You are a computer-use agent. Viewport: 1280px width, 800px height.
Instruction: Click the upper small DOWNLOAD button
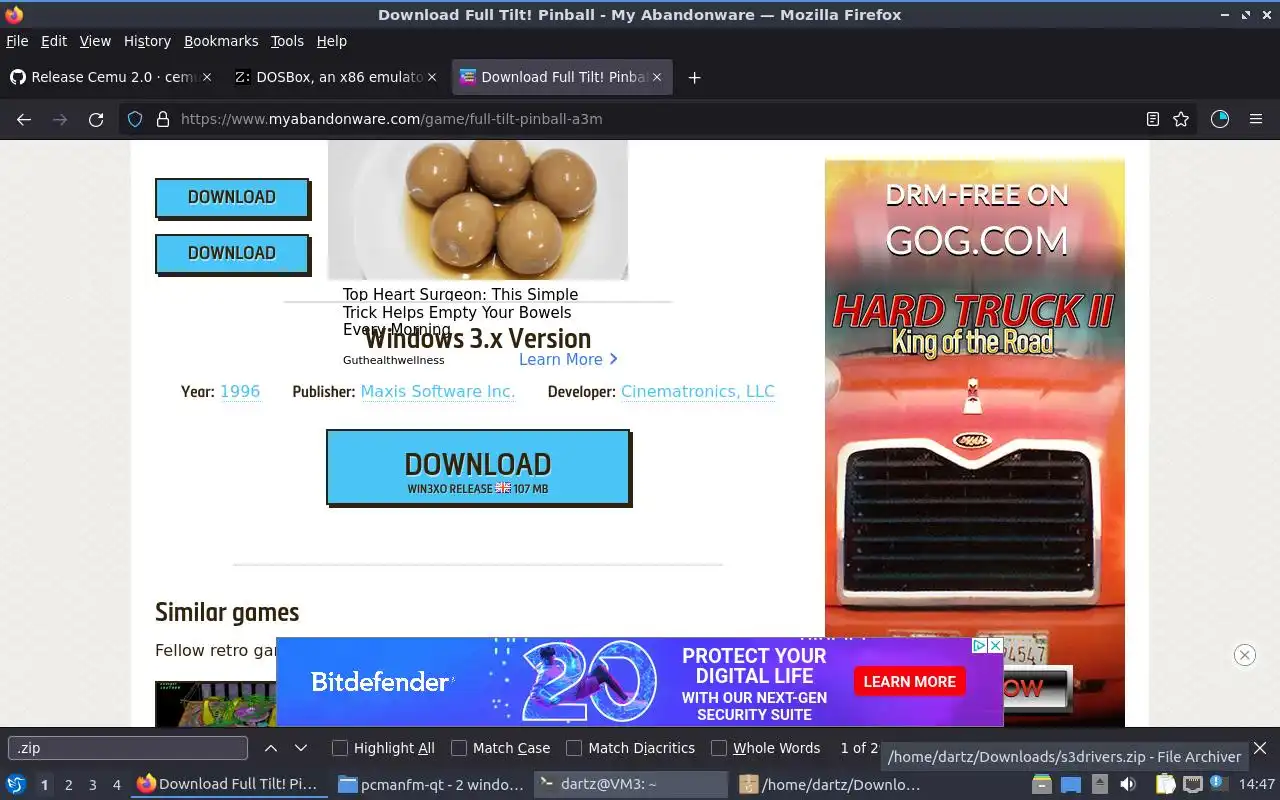pyautogui.click(x=232, y=197)
